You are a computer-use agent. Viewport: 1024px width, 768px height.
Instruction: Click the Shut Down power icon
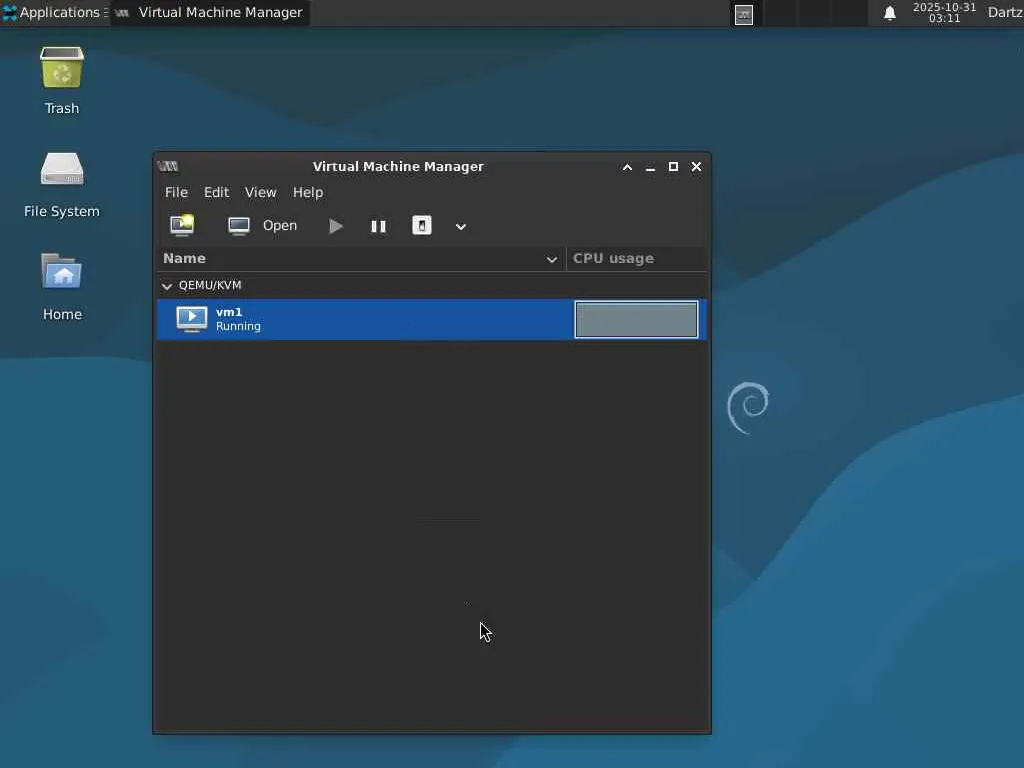422,225
